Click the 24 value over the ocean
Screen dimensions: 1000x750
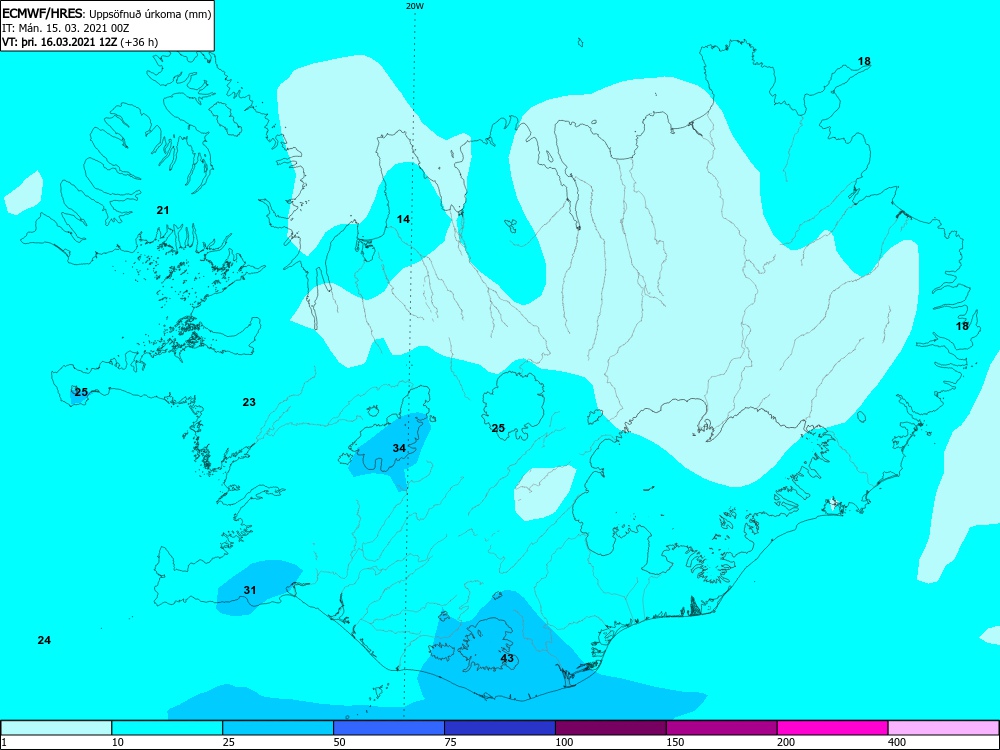[x=44, y=640]
